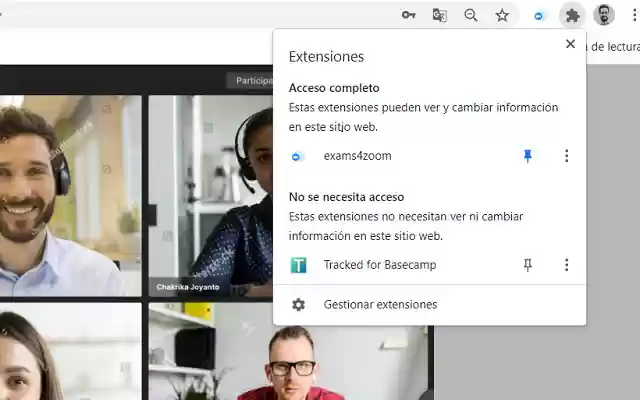Open pinned exams4zoom extension in toolbar

click(539, 16)
